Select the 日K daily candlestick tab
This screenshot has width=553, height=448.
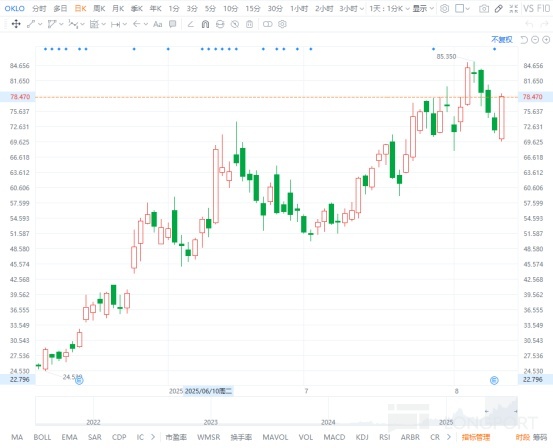point(81,8)
